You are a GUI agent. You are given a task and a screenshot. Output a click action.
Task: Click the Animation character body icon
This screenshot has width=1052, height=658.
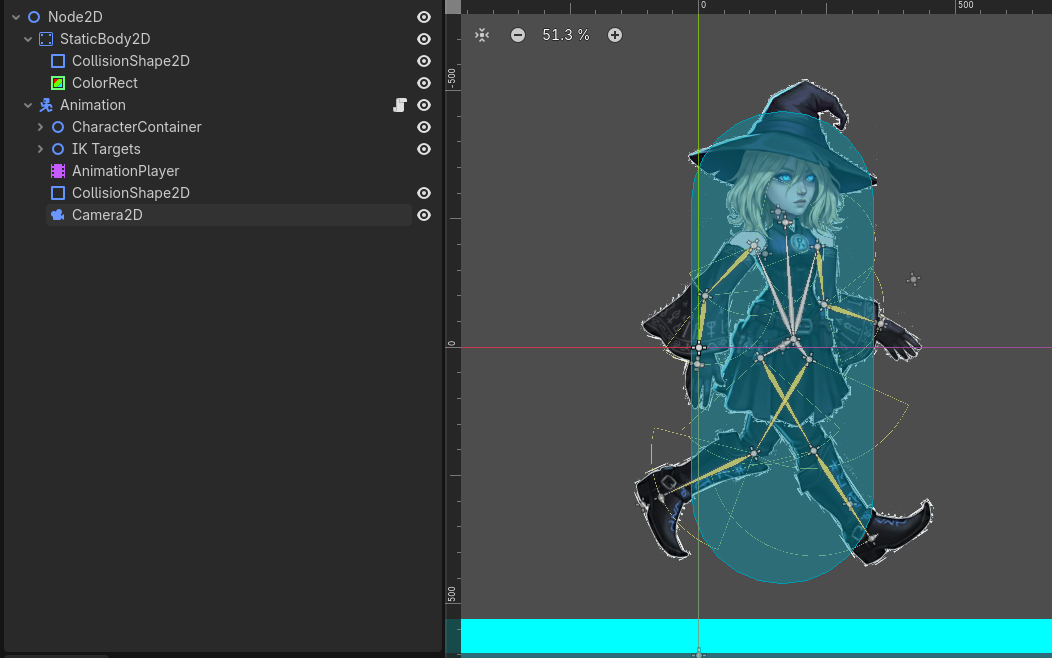pos(46,105)
